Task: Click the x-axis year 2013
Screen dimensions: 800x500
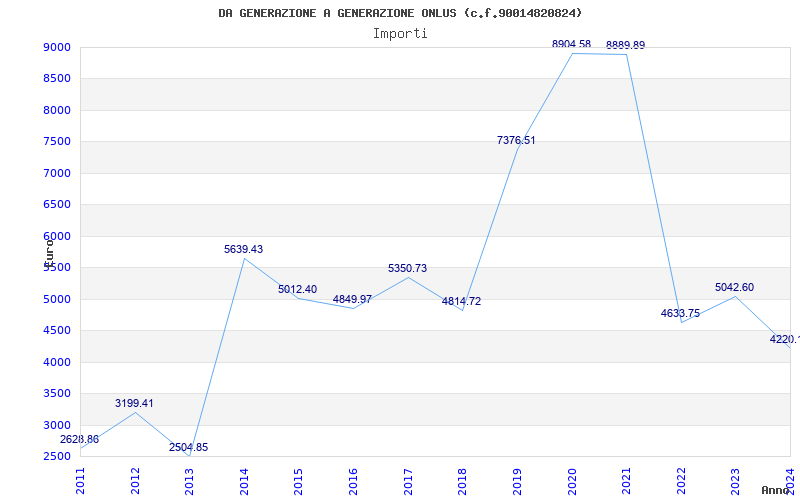Action: 189,481
